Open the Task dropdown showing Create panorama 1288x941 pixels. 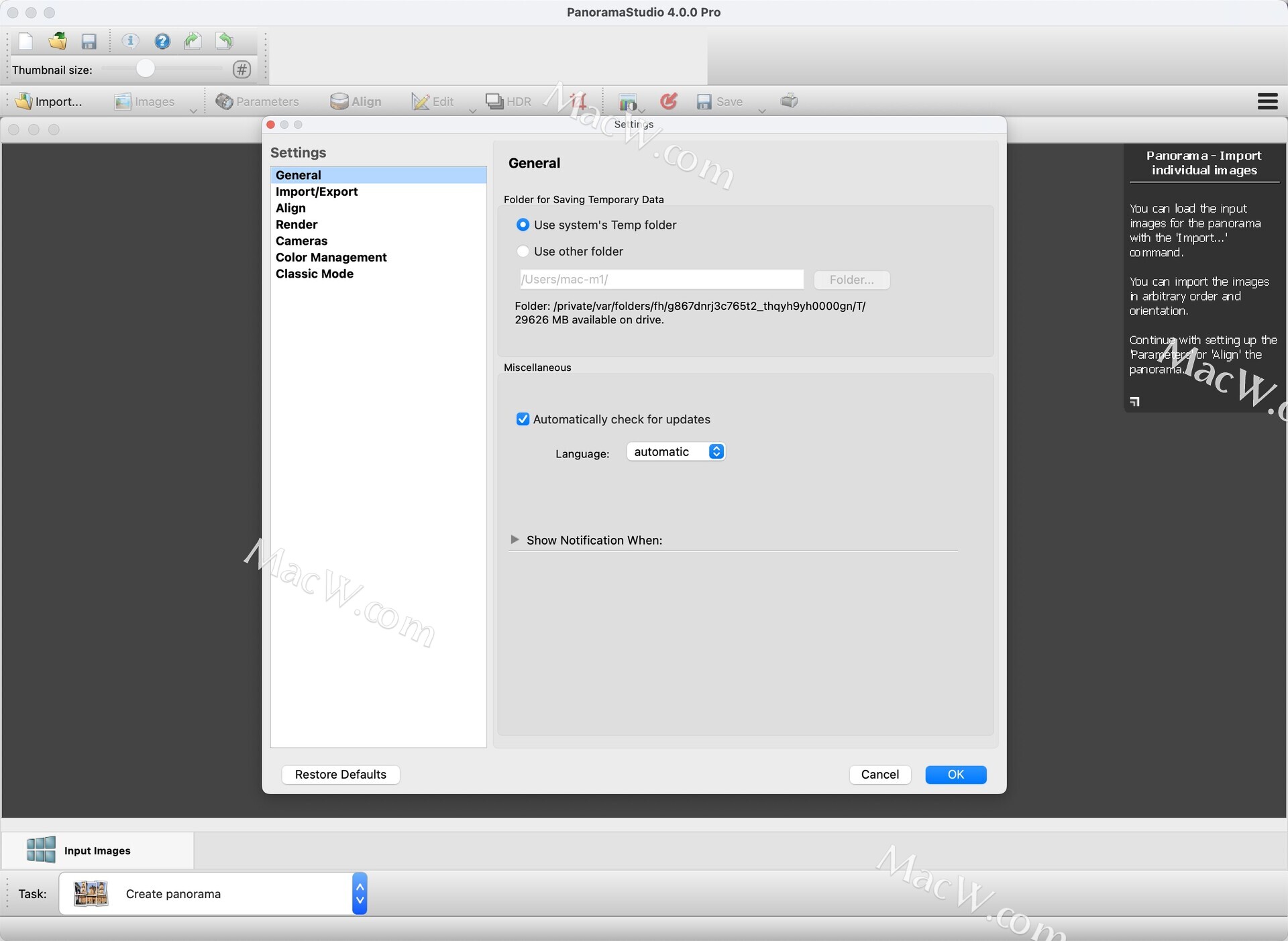click(213, 893)
